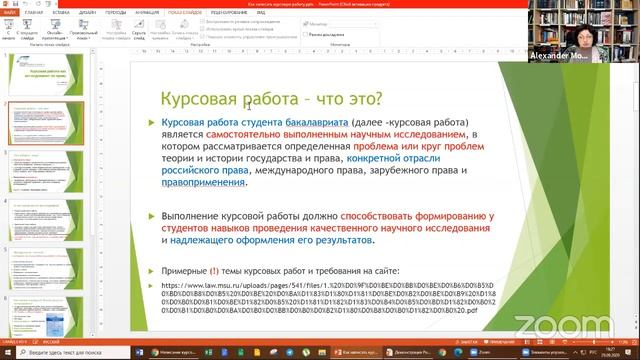Open Word icon on taskbar
This screenshot has width=640, height=360.
(139, 352)
